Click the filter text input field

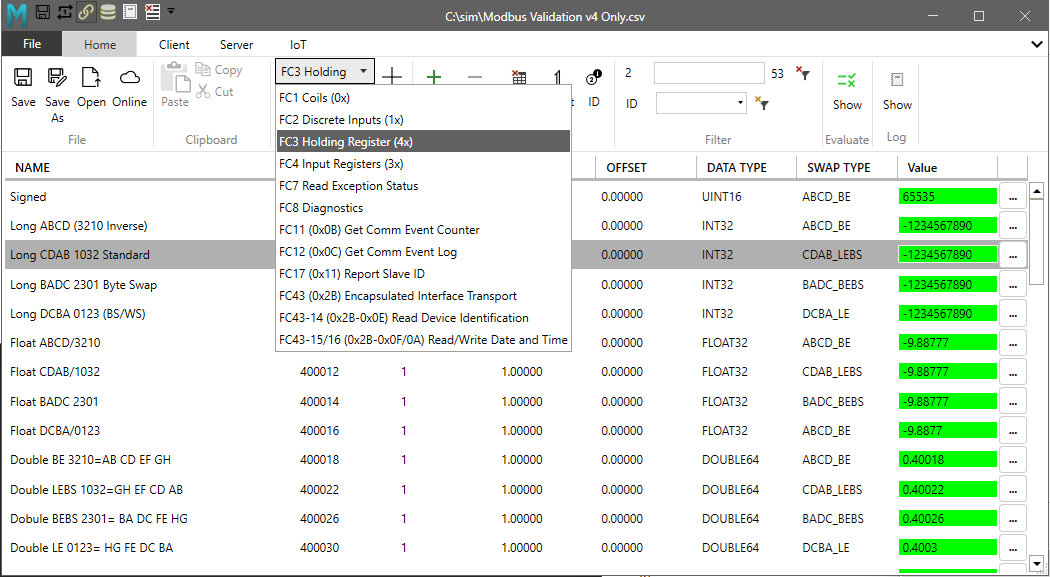point(709,73)
